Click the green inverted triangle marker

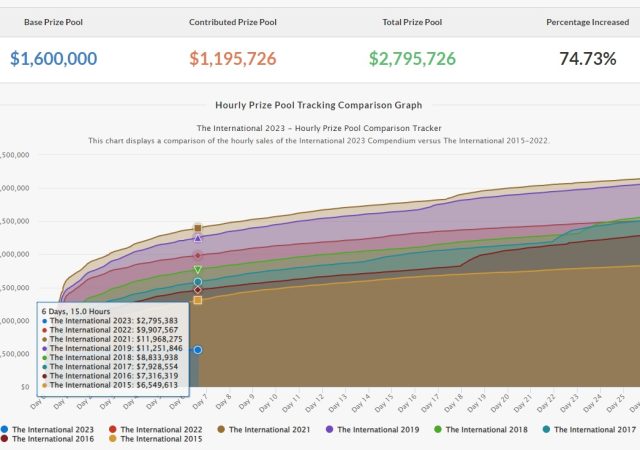(x=198, y=270)
